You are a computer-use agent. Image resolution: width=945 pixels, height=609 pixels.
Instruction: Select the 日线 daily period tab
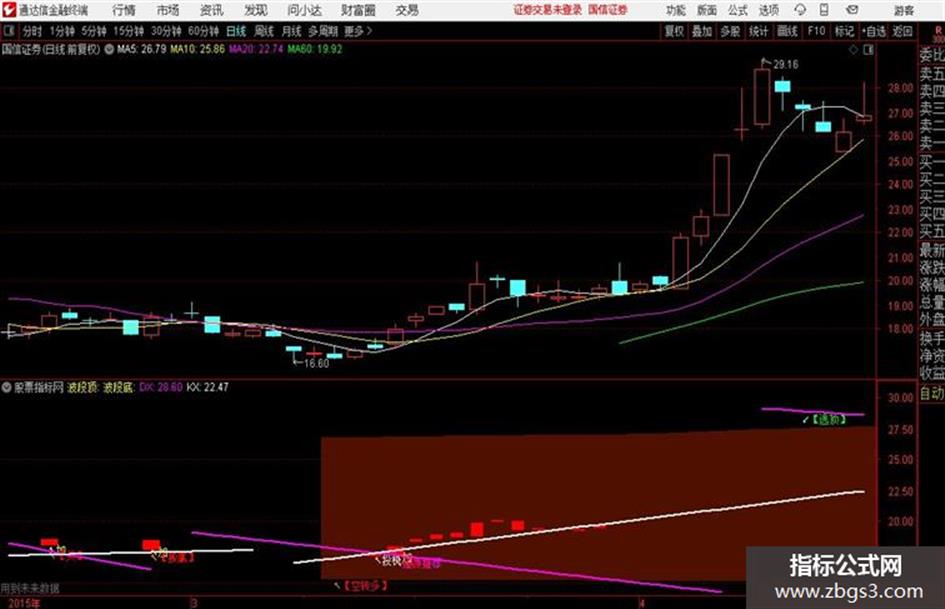[236, 31]
